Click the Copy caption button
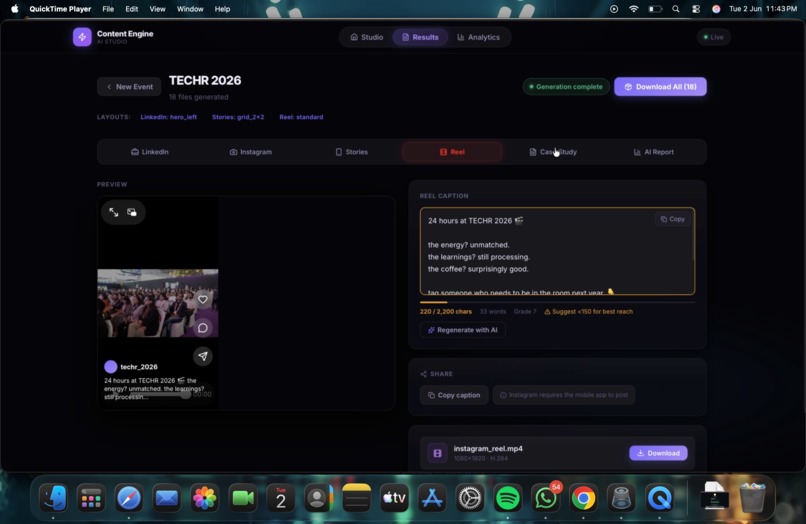 point(454,395)
